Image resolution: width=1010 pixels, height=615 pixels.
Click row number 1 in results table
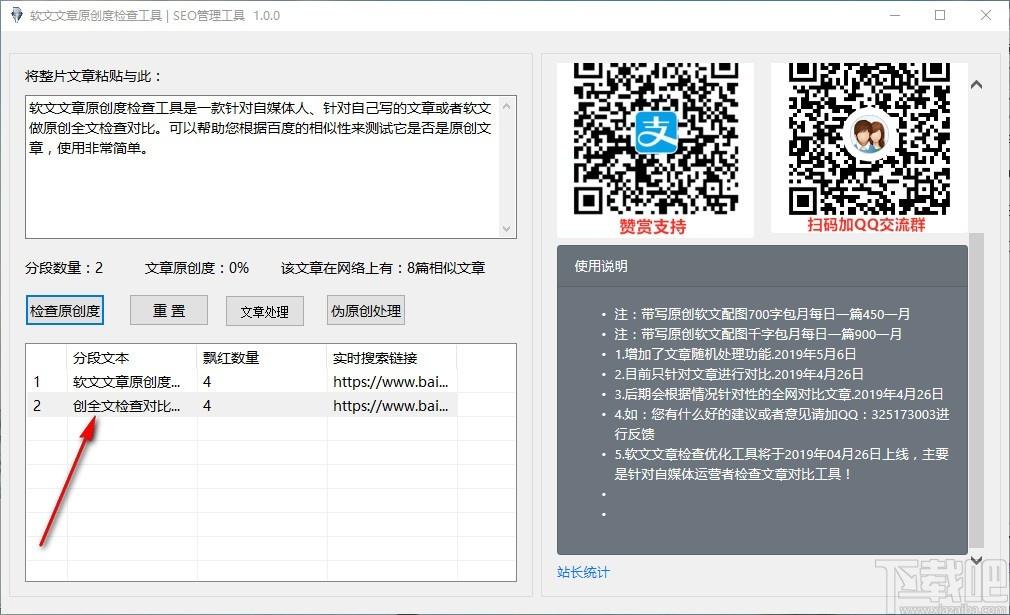37,382
